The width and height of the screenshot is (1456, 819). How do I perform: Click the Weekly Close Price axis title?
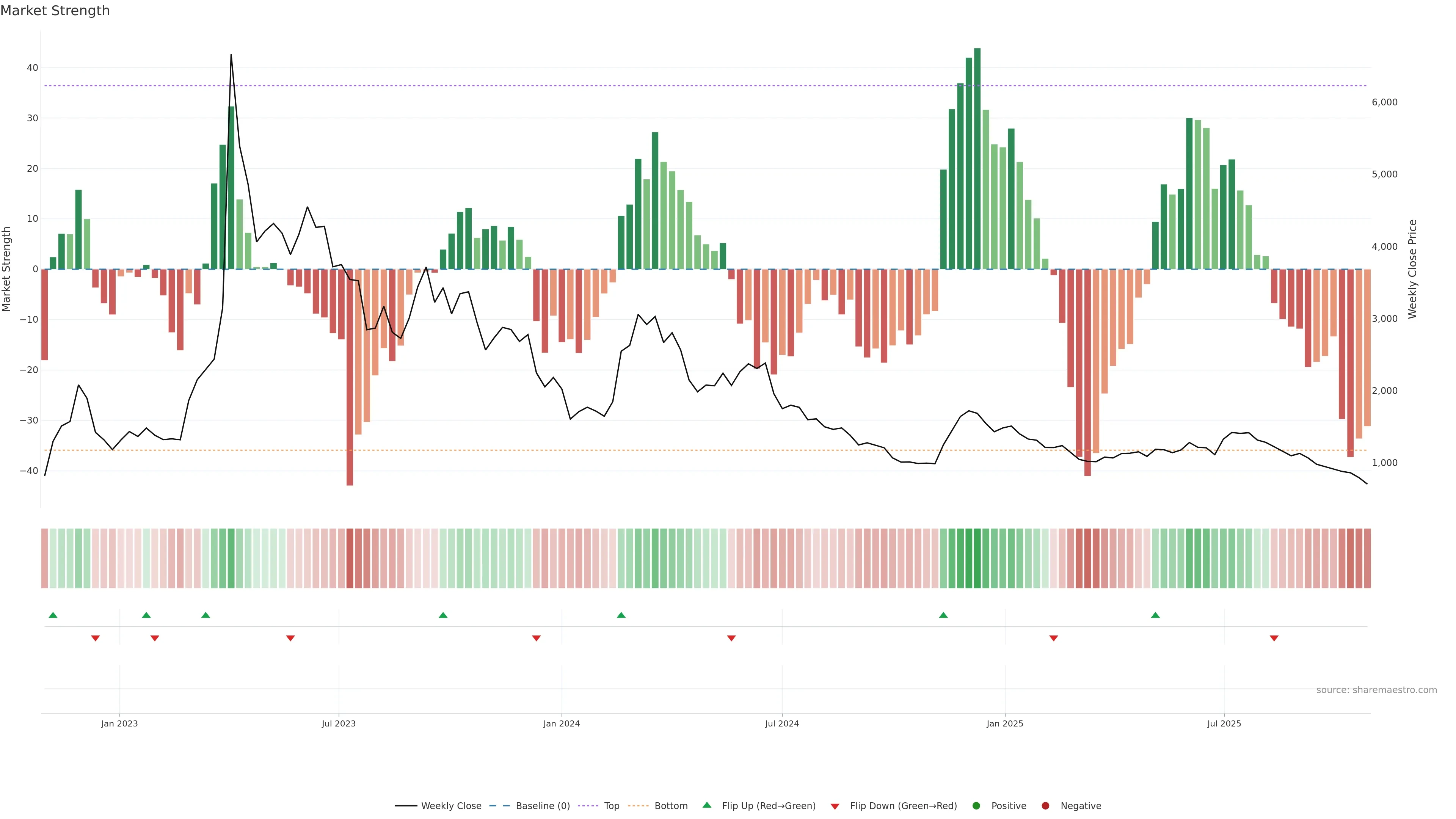click(1412, 269)
